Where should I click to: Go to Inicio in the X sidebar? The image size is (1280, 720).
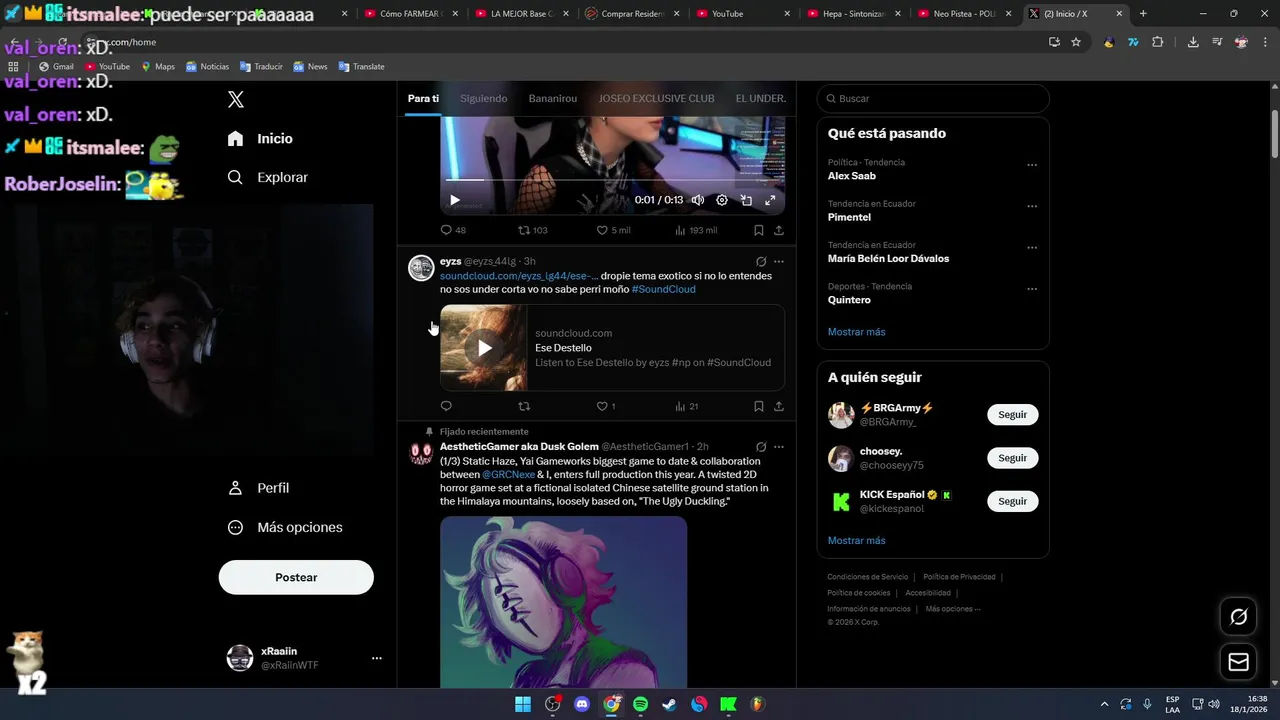coord(261,139)
